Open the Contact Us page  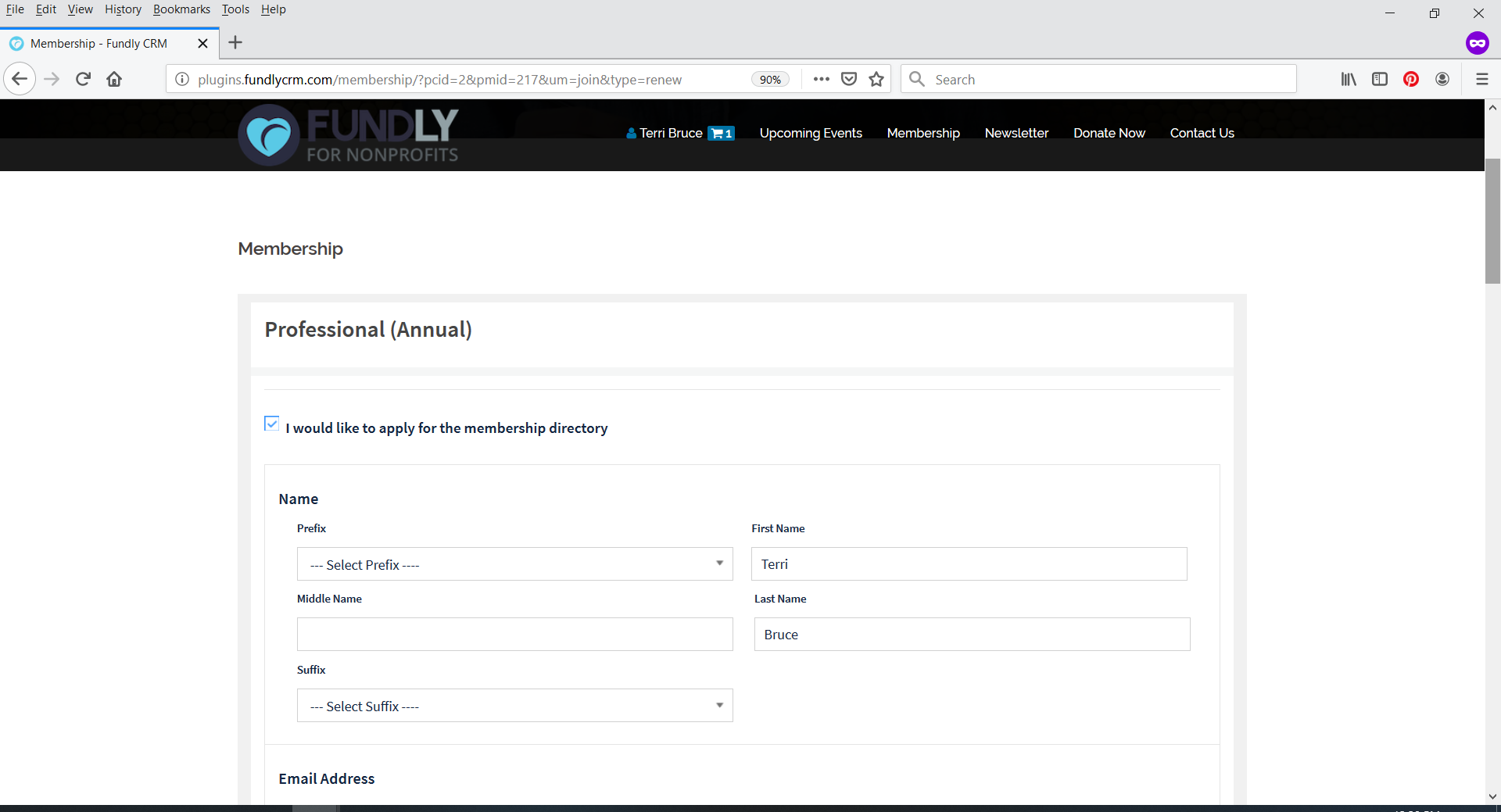[x=1202, y=134]
